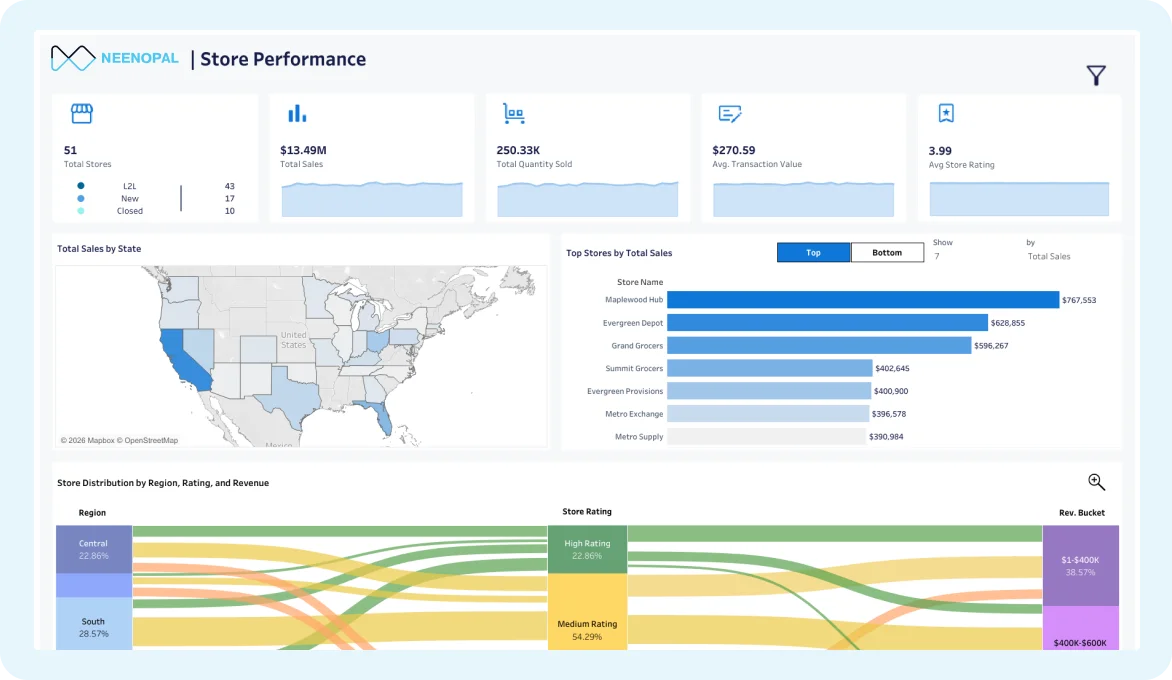The height and width of the screenshot is (680, 1172).
Task: Select the Top toggle button
Action: [x=813, y=253]
